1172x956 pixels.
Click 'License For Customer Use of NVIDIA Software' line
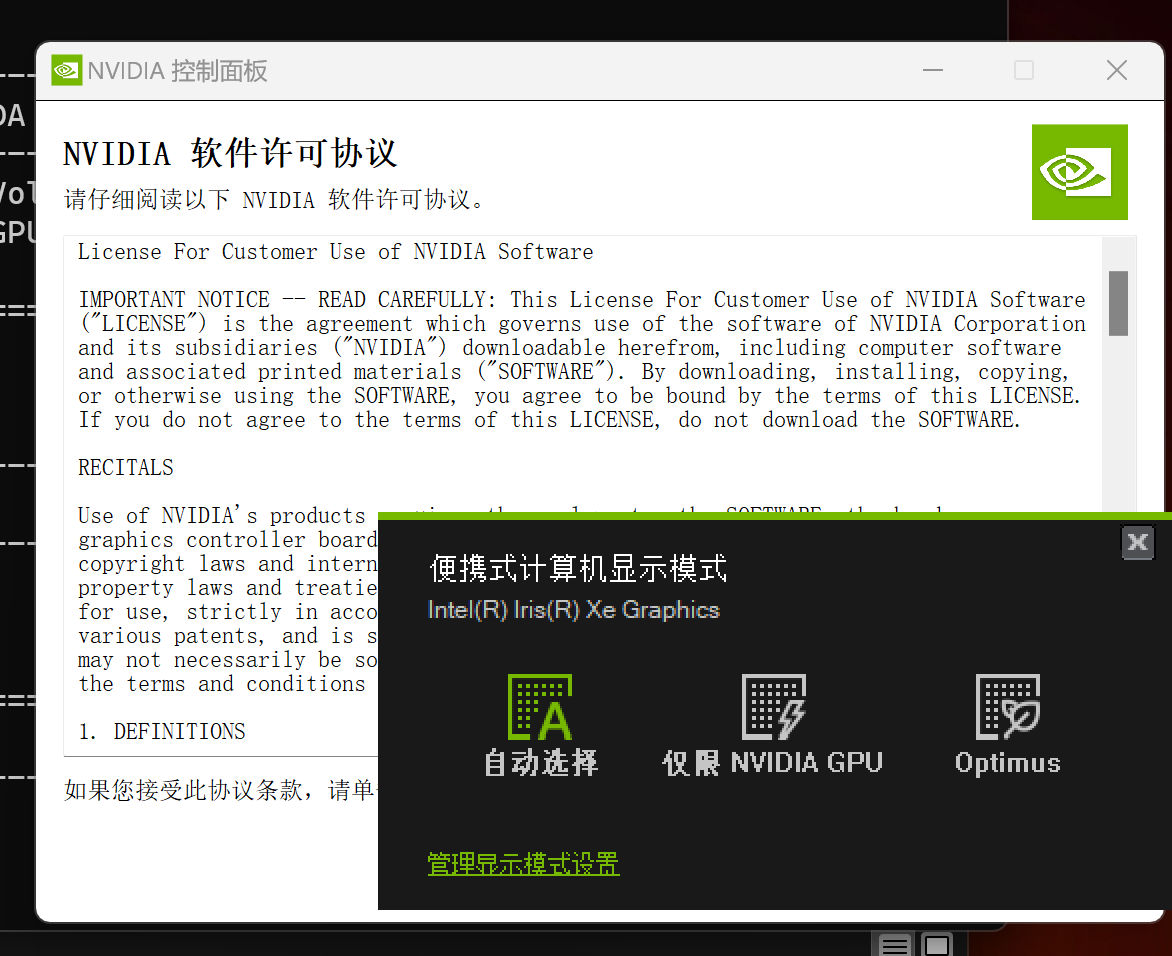pos(336,252)
